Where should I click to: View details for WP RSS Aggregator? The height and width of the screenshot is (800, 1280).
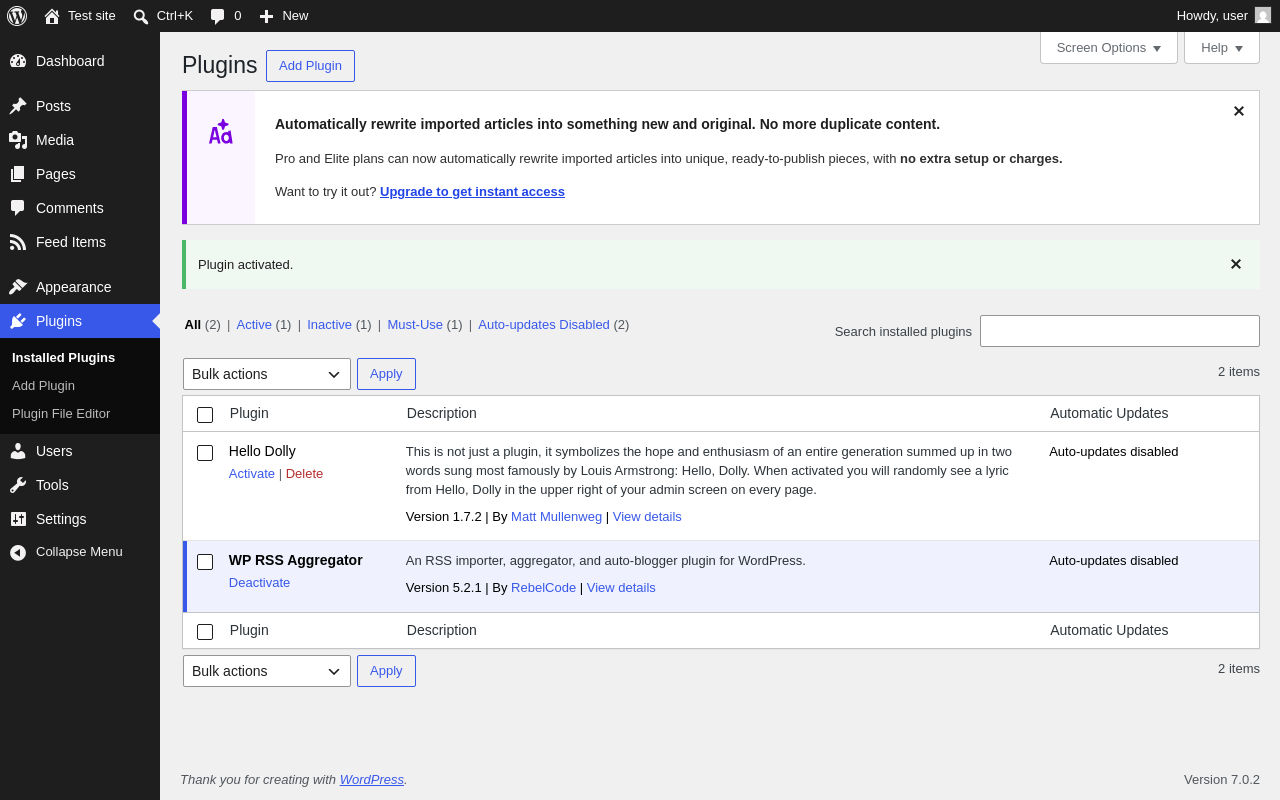[621, 587]
